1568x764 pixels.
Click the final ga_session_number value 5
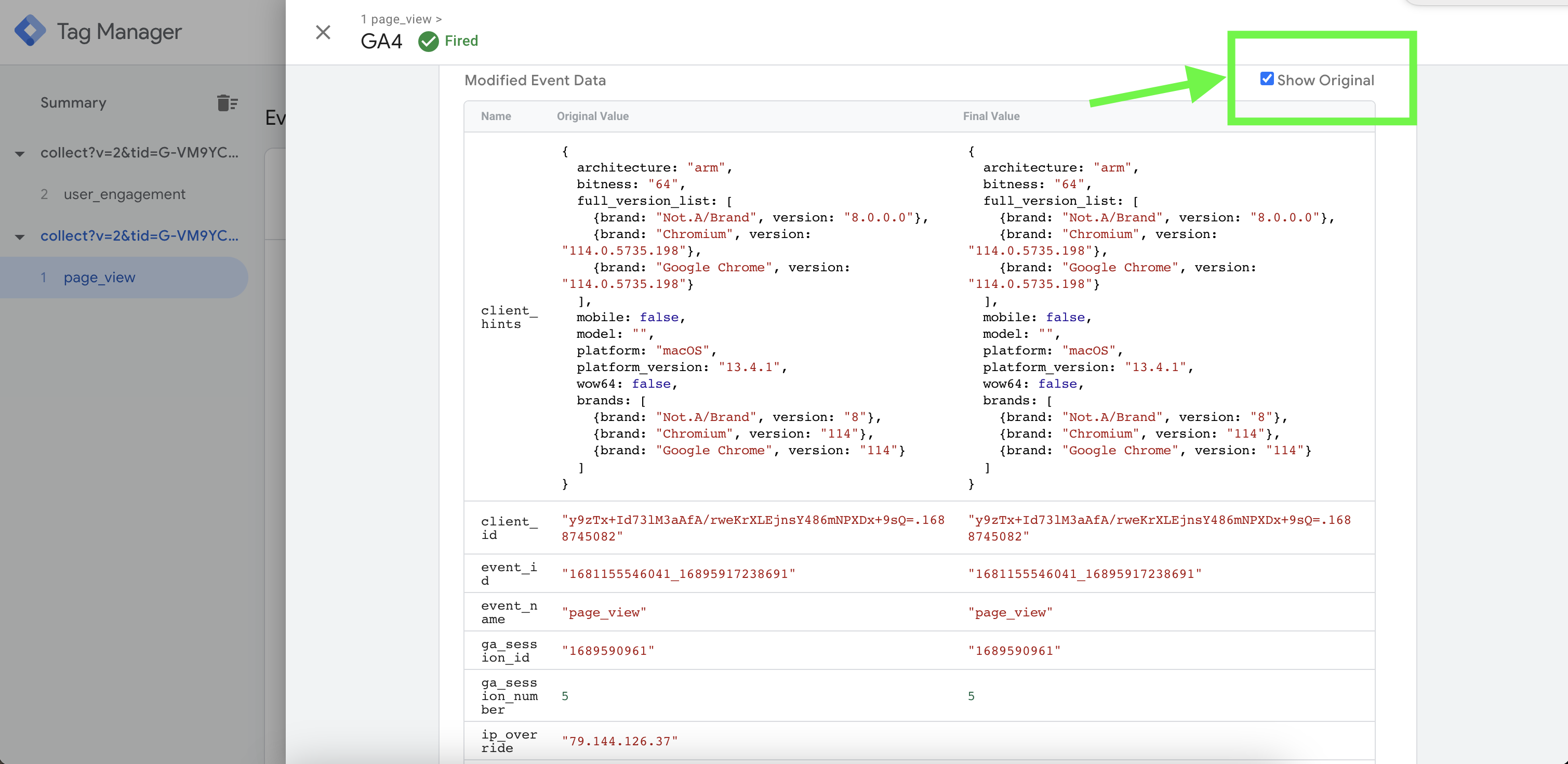coord(972,696)
